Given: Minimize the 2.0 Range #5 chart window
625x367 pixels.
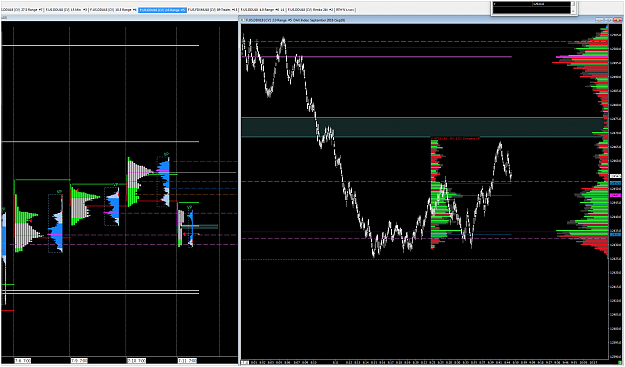Looking at the screenshot, I should tap(599, 20).
